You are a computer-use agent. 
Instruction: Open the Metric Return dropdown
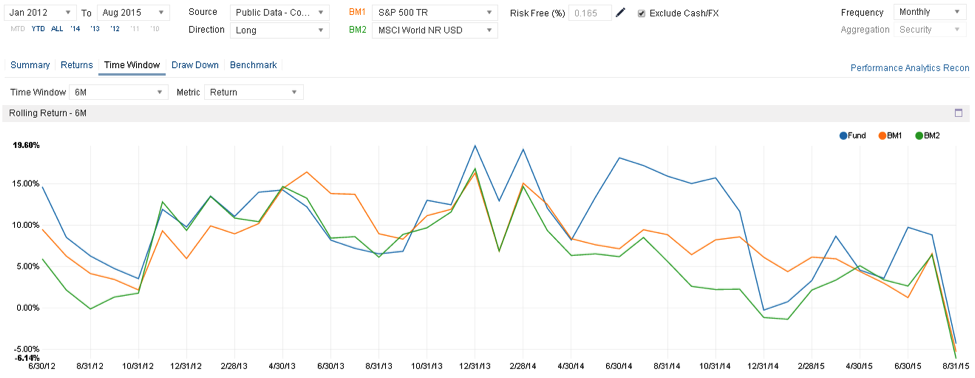254,92
